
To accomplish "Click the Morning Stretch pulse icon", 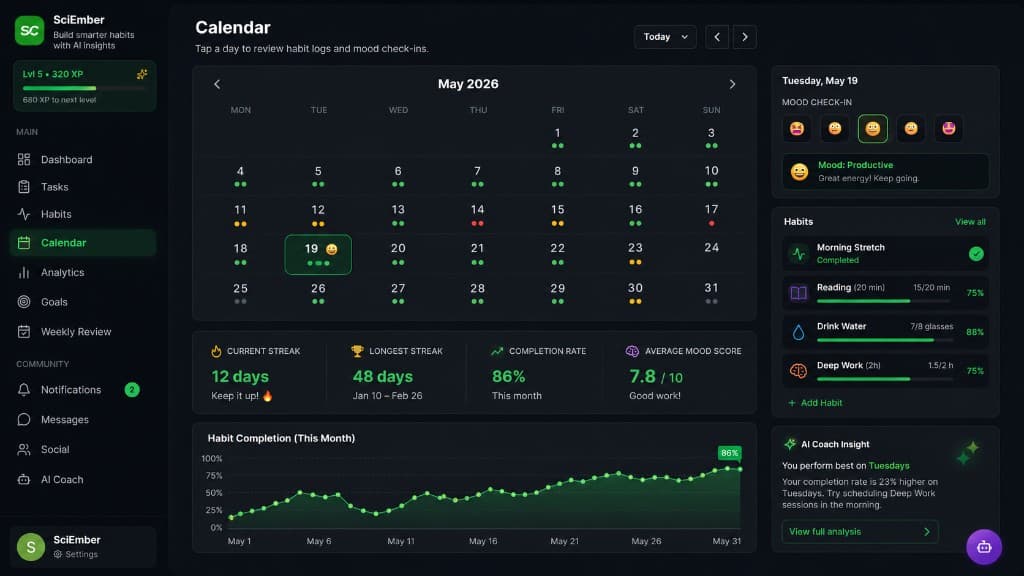I will pyautogui.click(x=798, y=253).
